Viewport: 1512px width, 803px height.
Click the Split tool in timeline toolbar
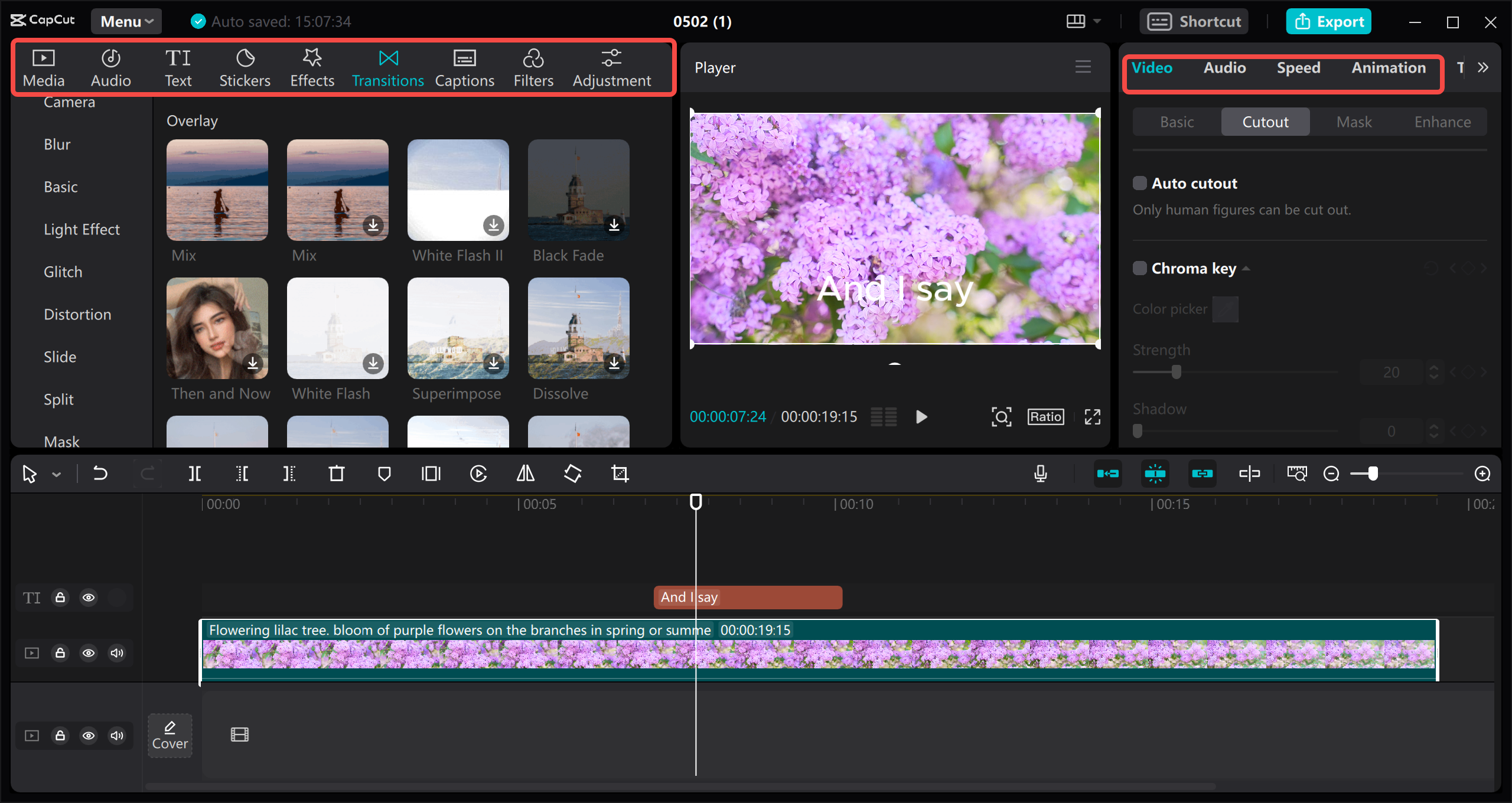(194, 474)
